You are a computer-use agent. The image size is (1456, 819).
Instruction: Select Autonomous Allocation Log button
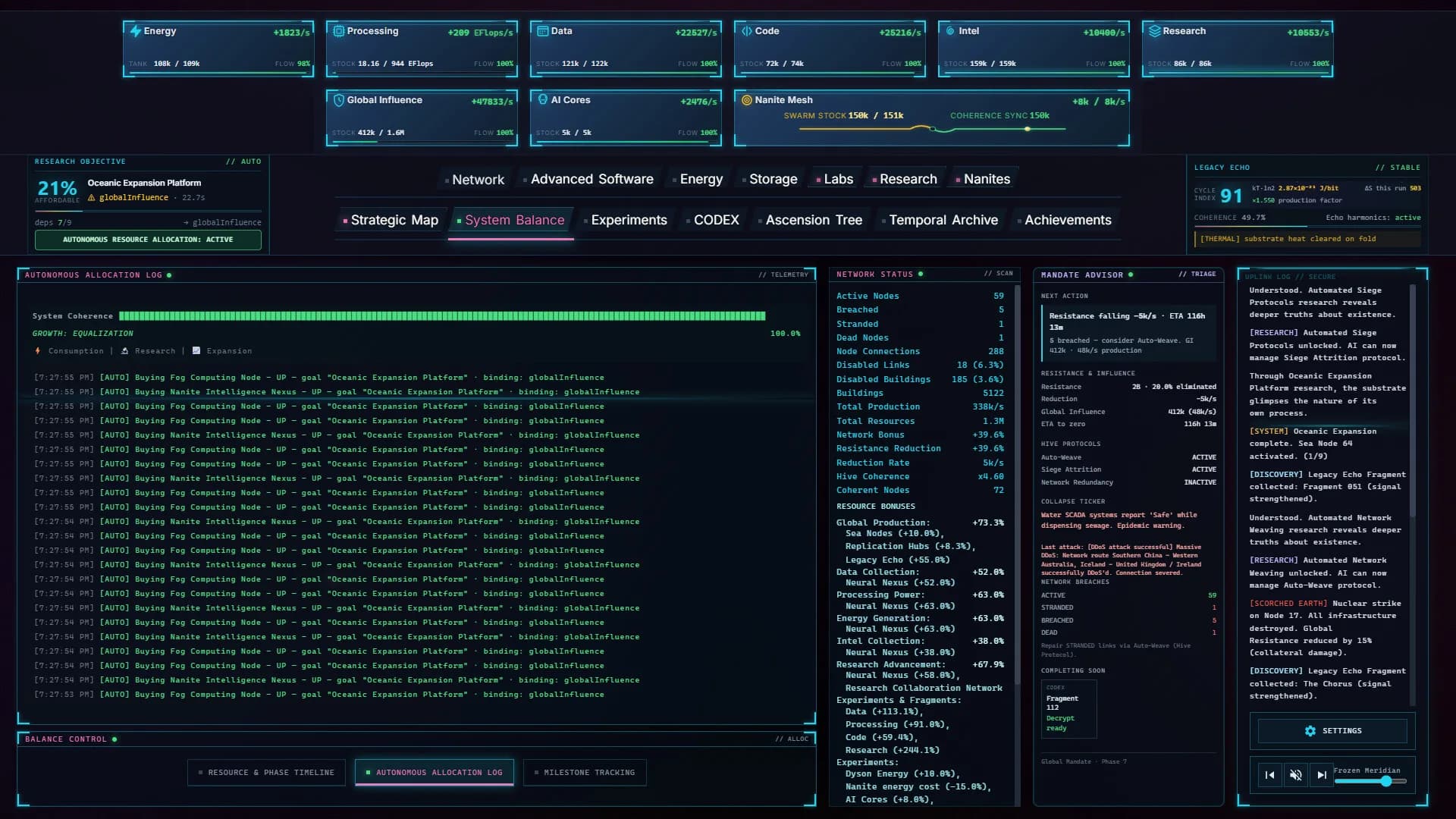(x=434, y=773)
